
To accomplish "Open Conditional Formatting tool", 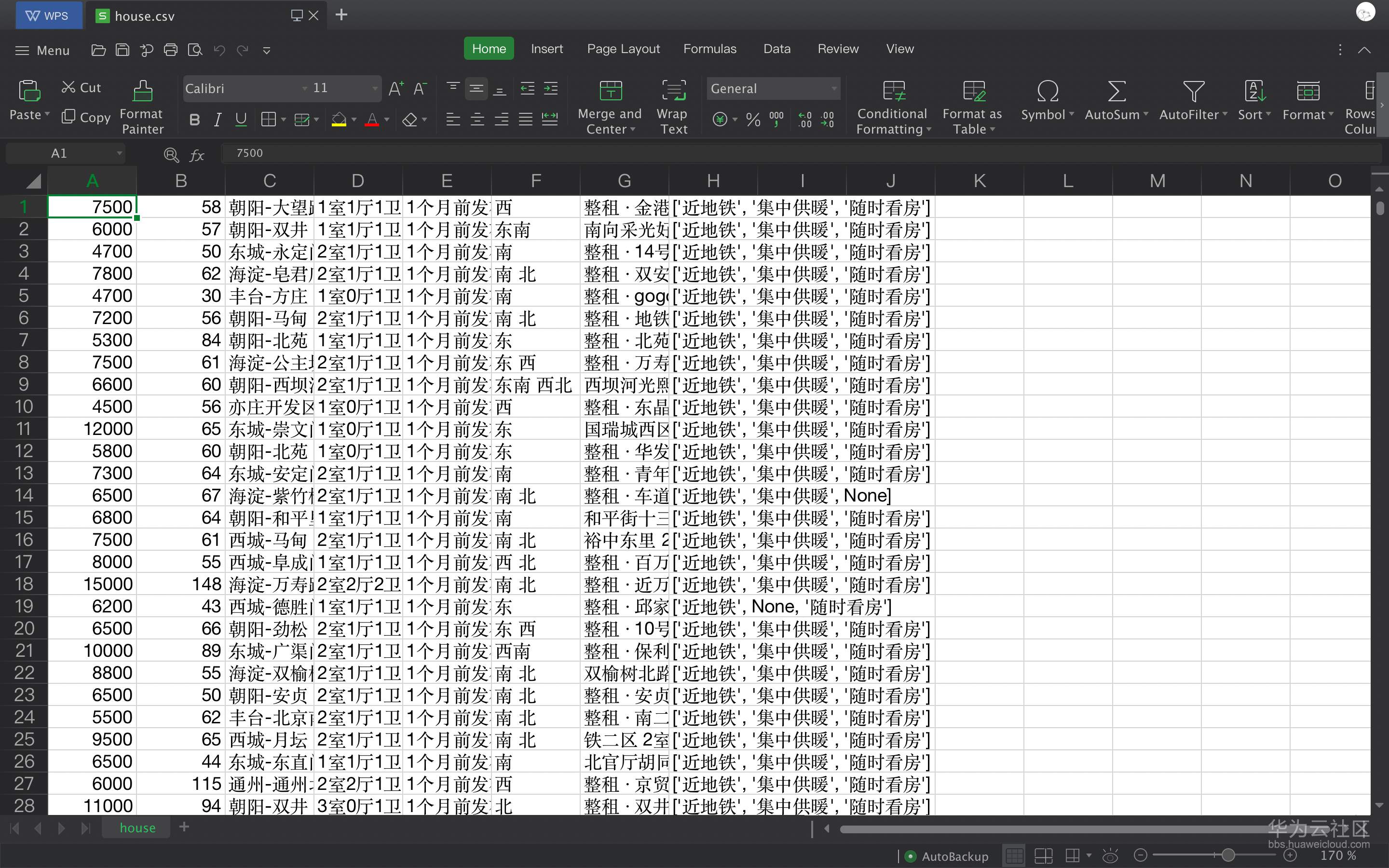I will (x=893, y=92).
